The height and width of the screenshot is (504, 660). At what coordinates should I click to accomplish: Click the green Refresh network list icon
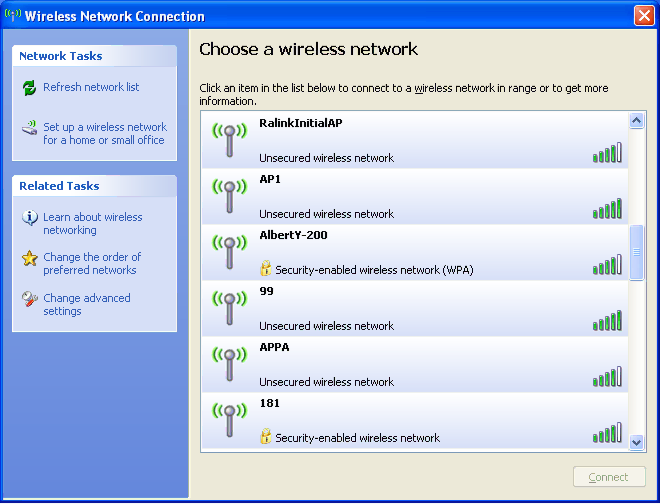pyautogui.click(x=29, y=88)
